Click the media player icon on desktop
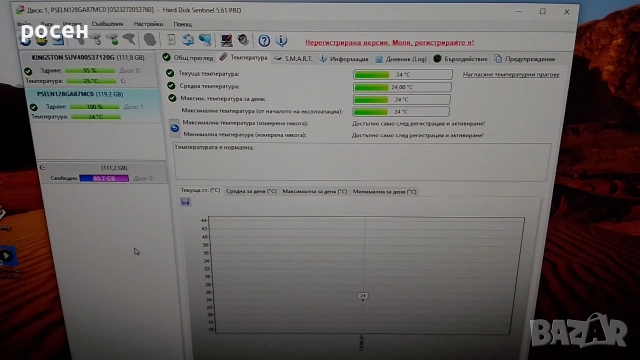Viewport: 640px width, 360px height. (7, 256)
